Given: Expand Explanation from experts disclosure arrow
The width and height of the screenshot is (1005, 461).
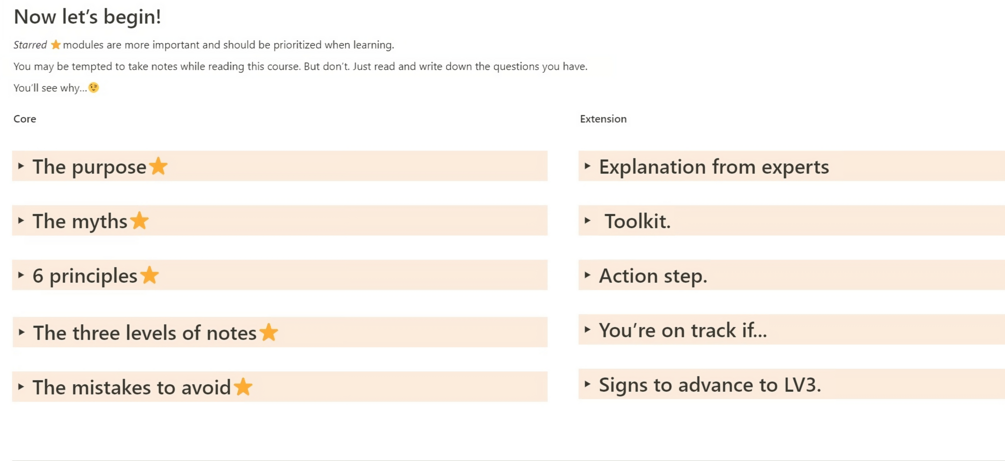Looking at the screenshot, I should tap(587, 166).
